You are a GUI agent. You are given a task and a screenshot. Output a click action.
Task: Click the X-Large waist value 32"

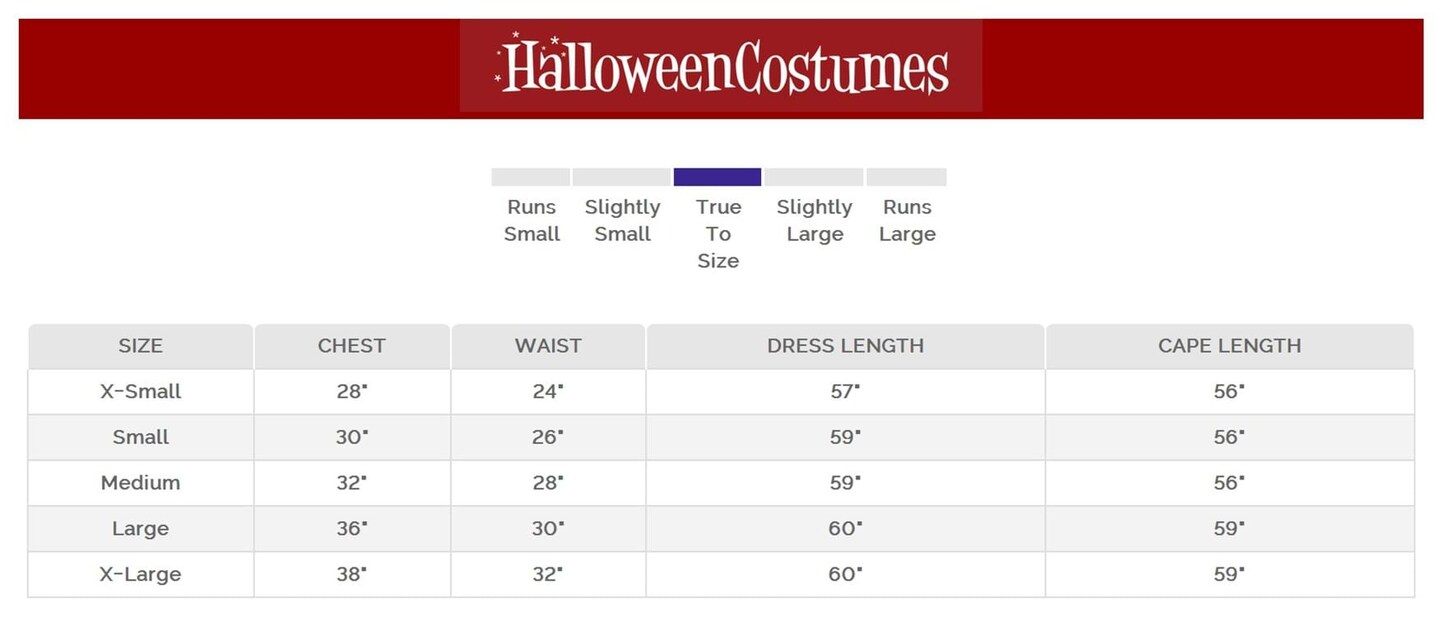click(x=548, y=575)
